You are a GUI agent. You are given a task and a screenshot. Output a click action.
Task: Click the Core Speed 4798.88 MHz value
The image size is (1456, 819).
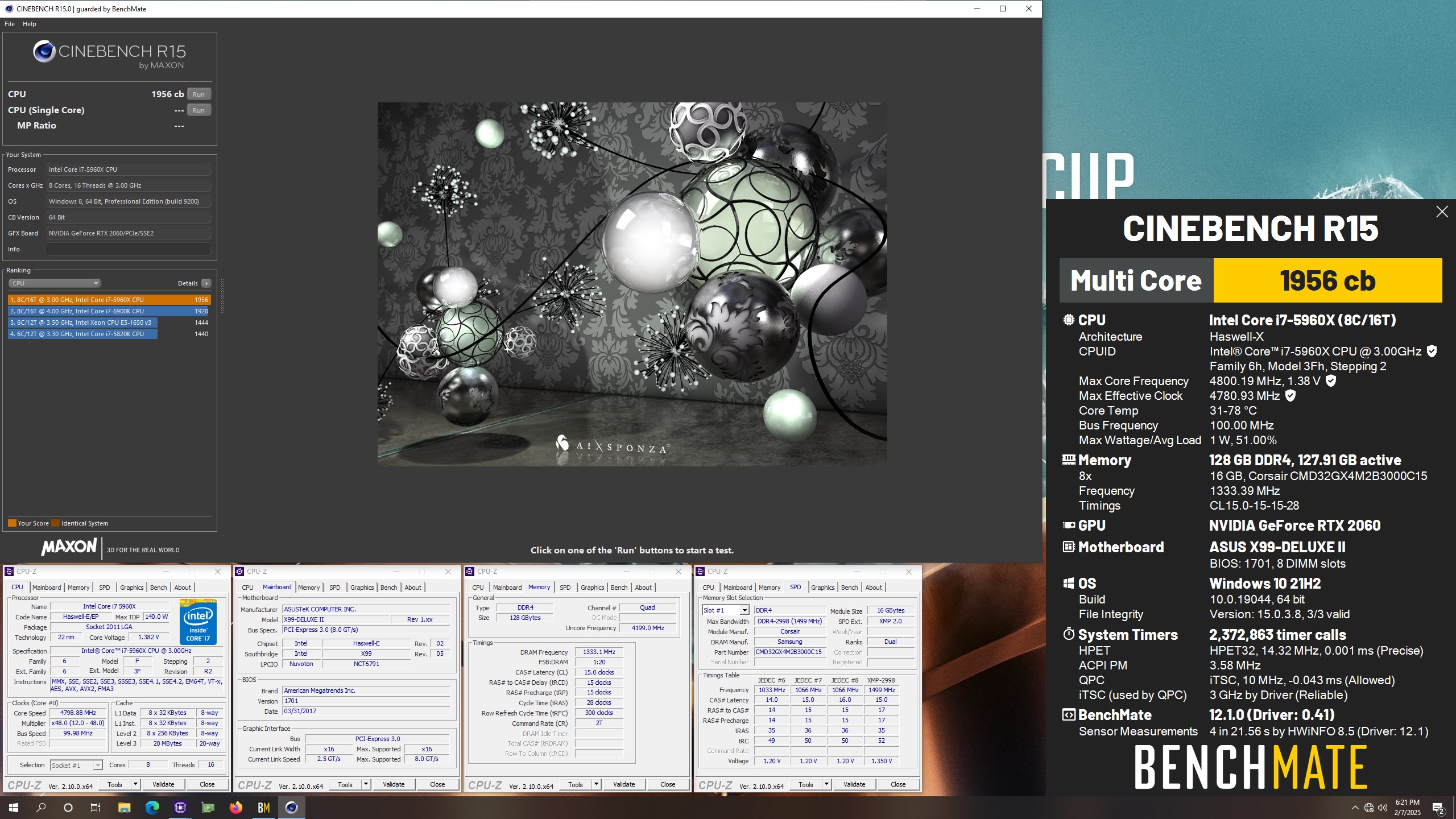click(78, 713)
